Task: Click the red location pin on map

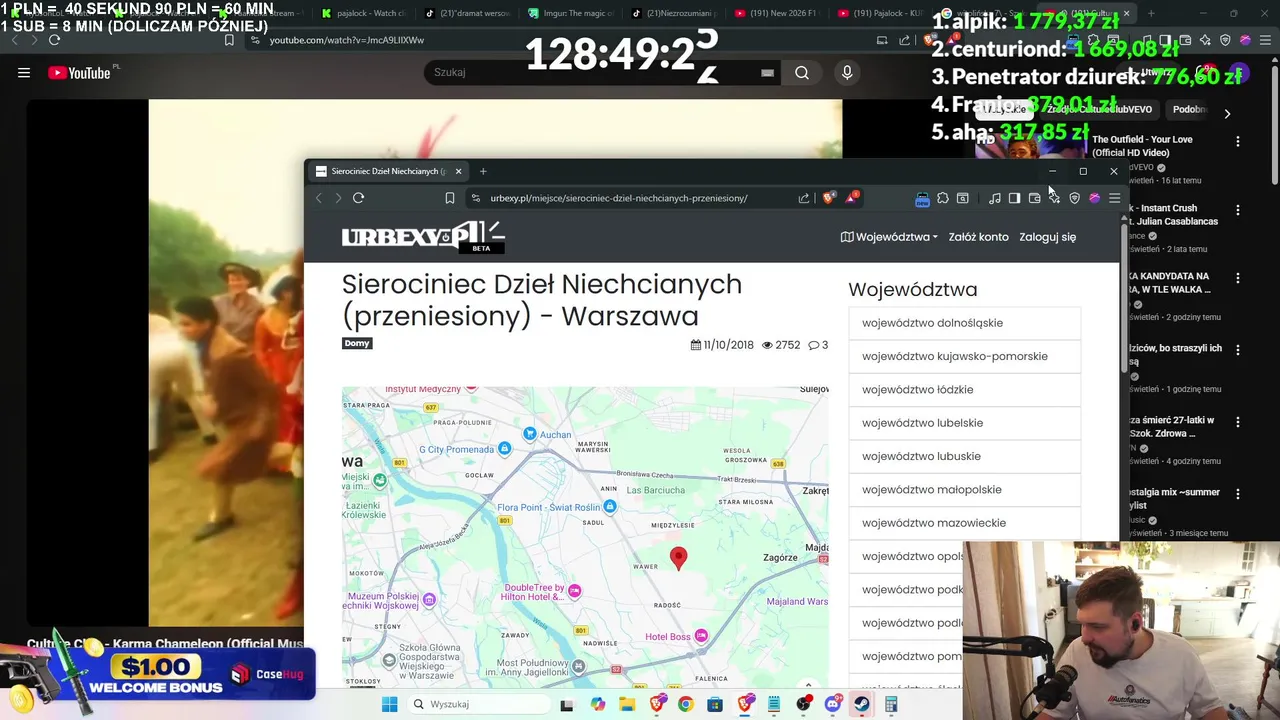Action: [x=678, y=557]
